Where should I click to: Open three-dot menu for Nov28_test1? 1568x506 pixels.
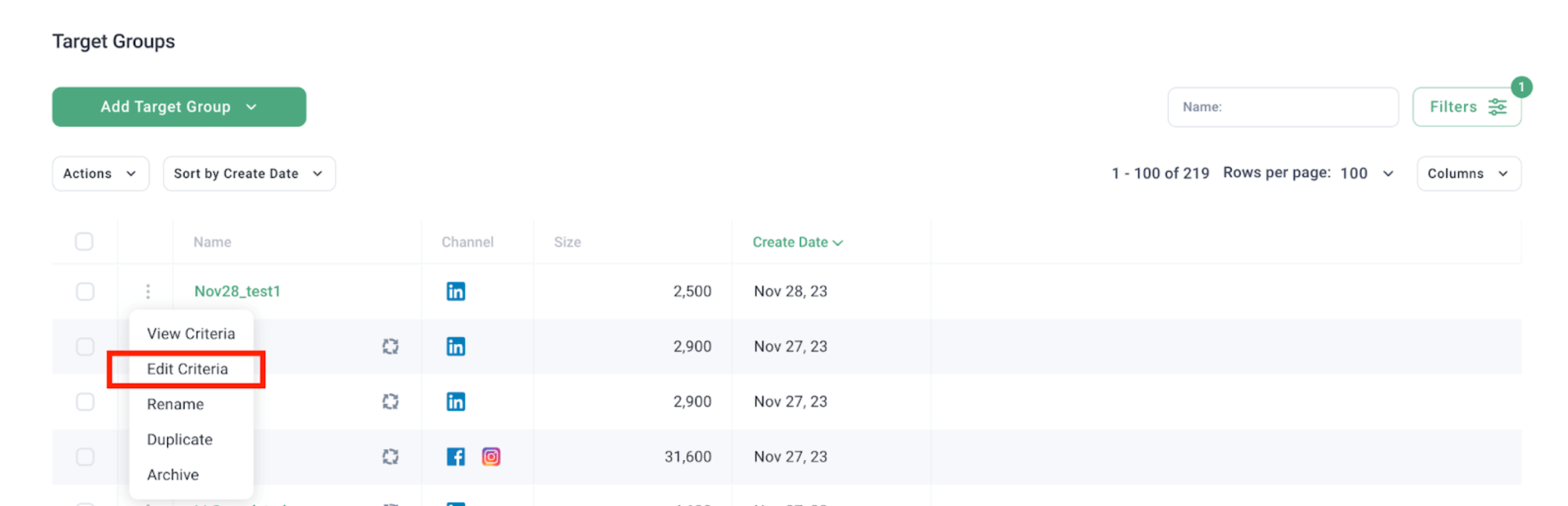tap(148, 291)
